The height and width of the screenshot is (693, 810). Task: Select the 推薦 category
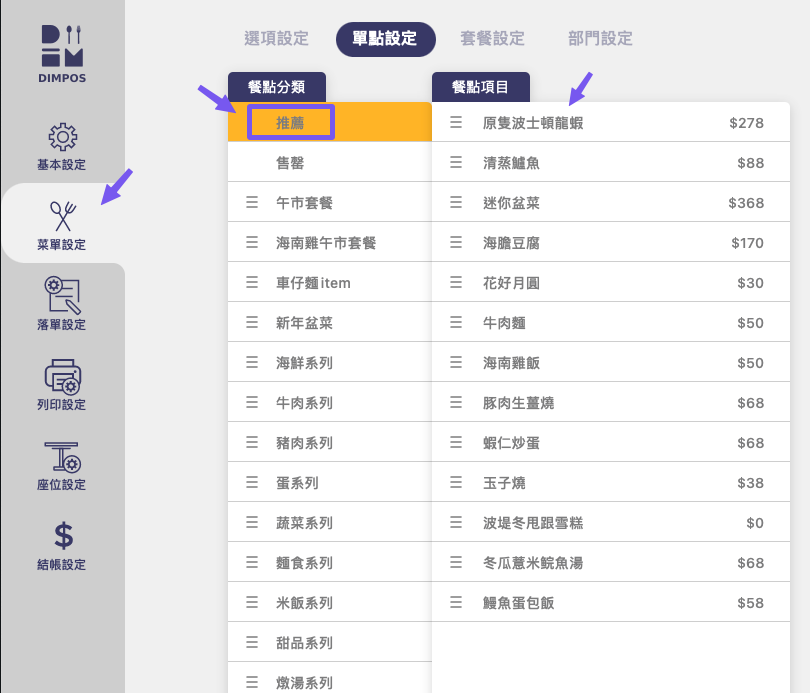tap(290, 123)
